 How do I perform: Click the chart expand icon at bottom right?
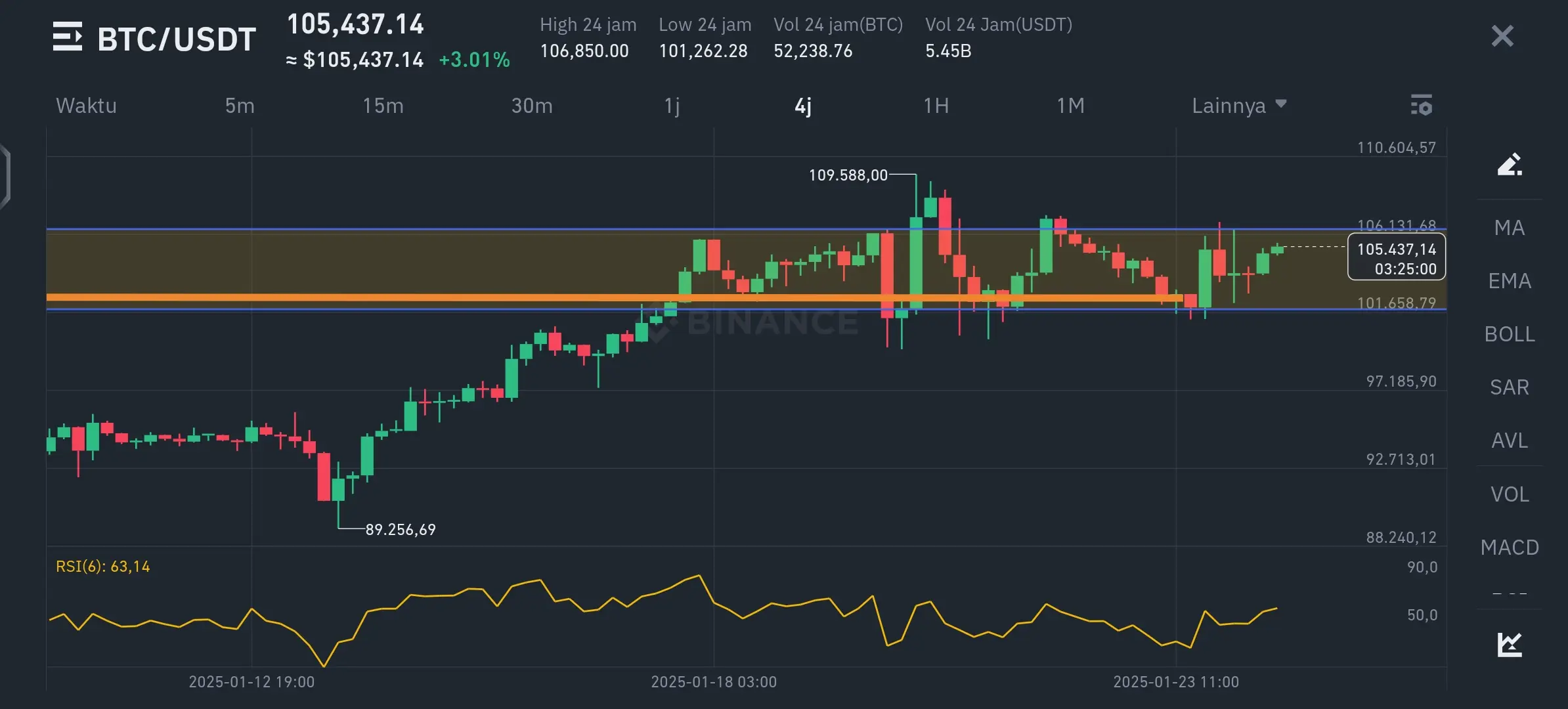click(1509, 644)
